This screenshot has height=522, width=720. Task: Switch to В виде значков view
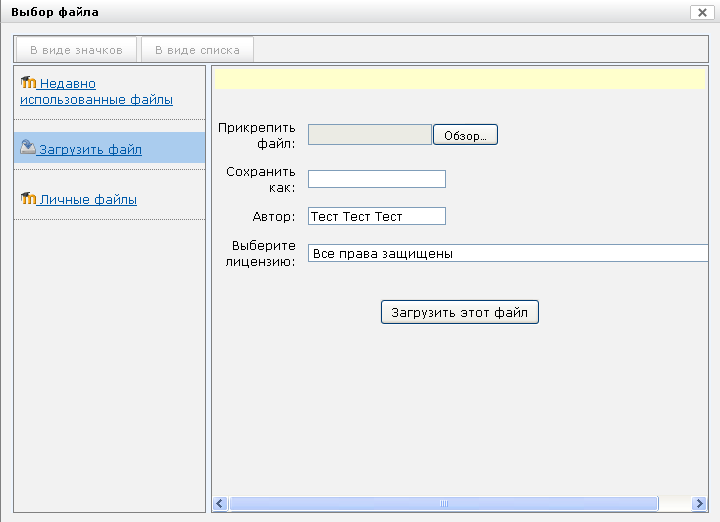76,50
